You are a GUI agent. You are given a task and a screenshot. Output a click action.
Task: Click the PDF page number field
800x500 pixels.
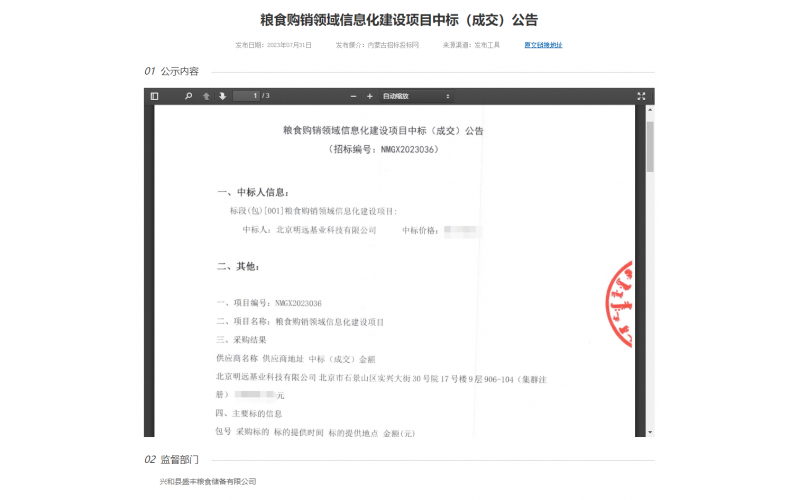click(246, 96)
